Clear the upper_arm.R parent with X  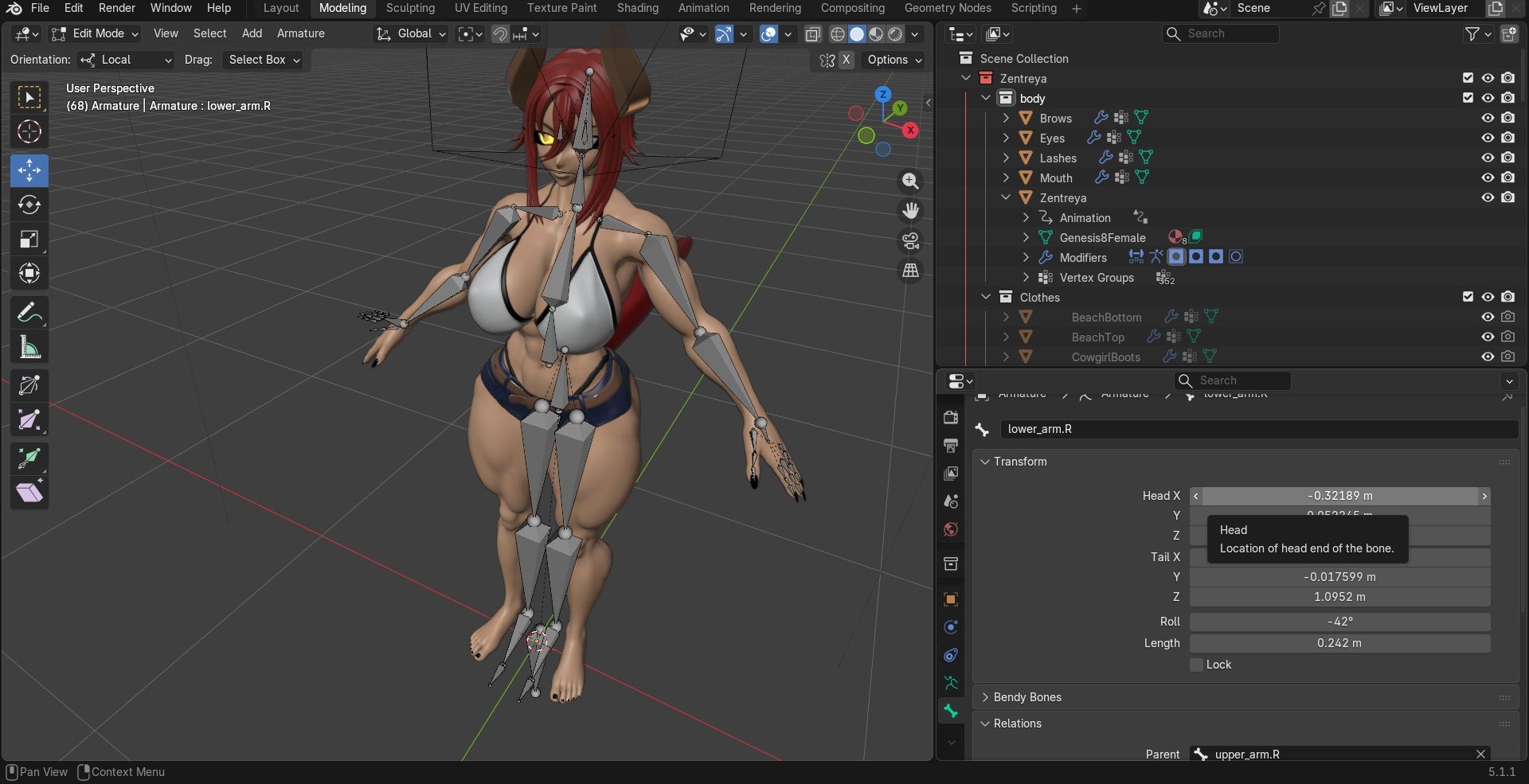1480,754
